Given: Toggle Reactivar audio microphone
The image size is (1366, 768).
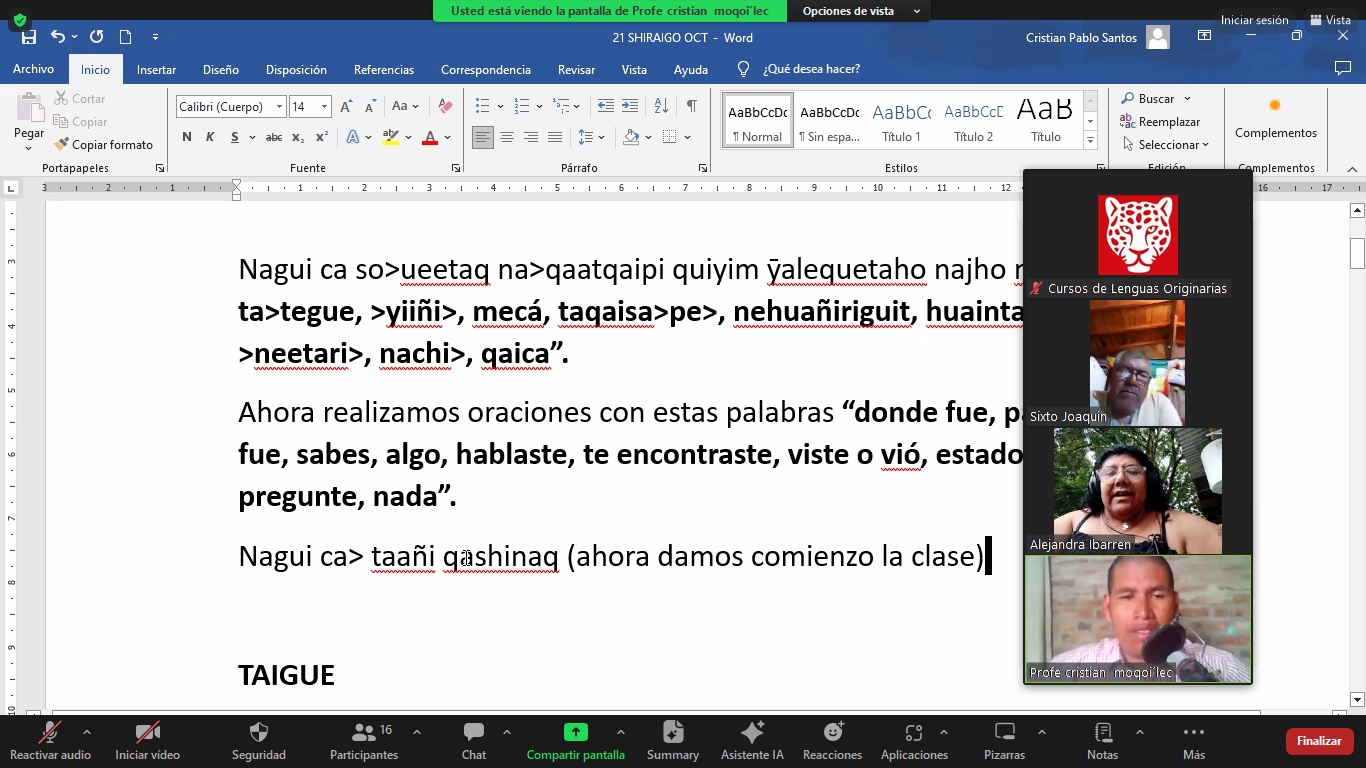Looking at the screenshot, I should point(50,741).
